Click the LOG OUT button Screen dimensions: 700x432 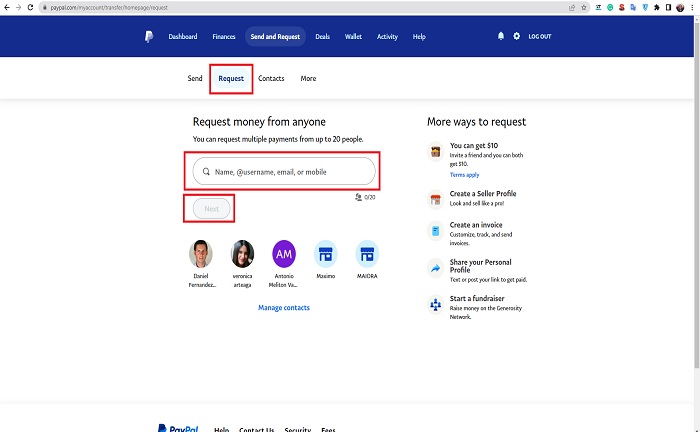[x=540, y=37]
